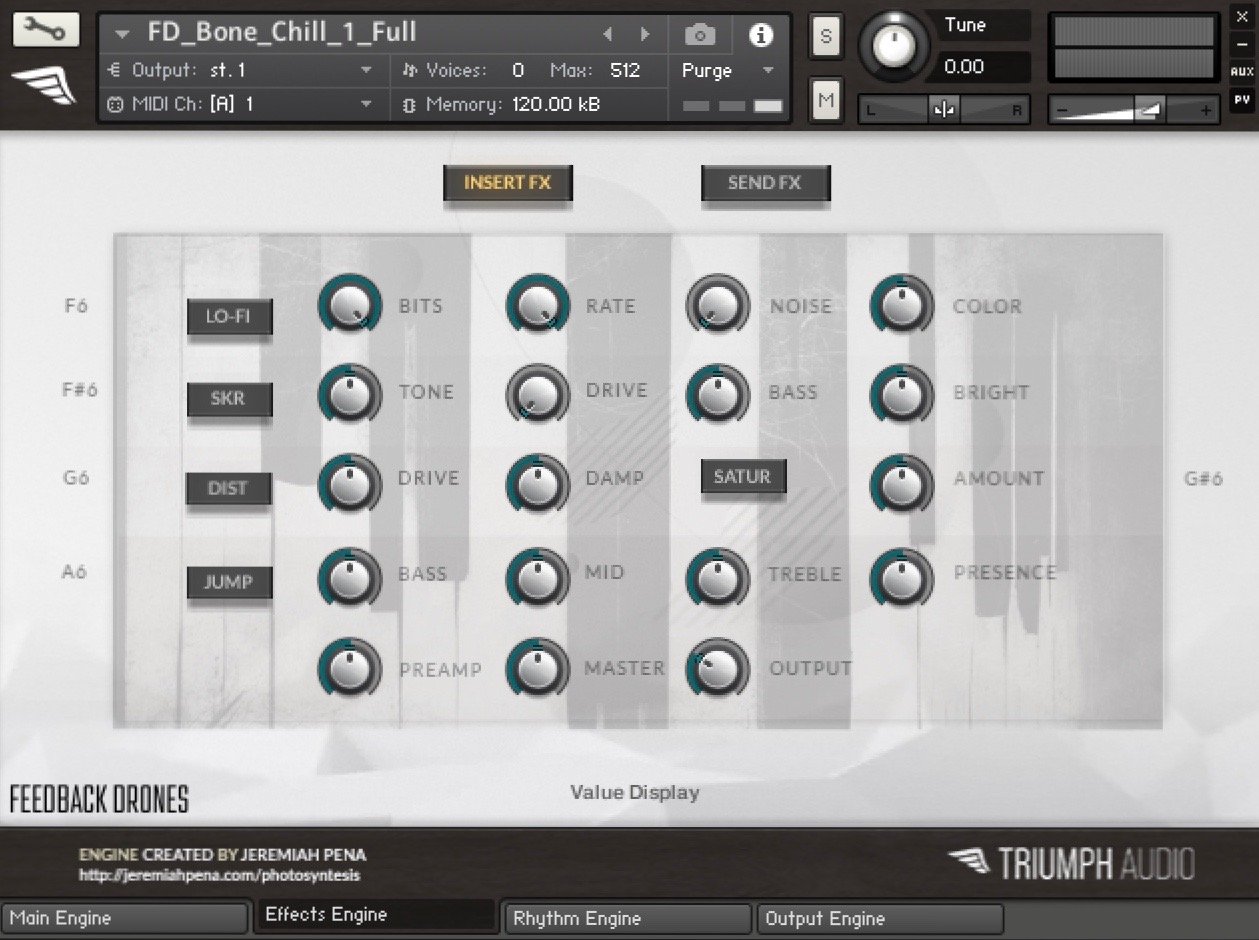
Task: Click the NOISE knob
Action: pyautogui.click(x=718, y=306)
